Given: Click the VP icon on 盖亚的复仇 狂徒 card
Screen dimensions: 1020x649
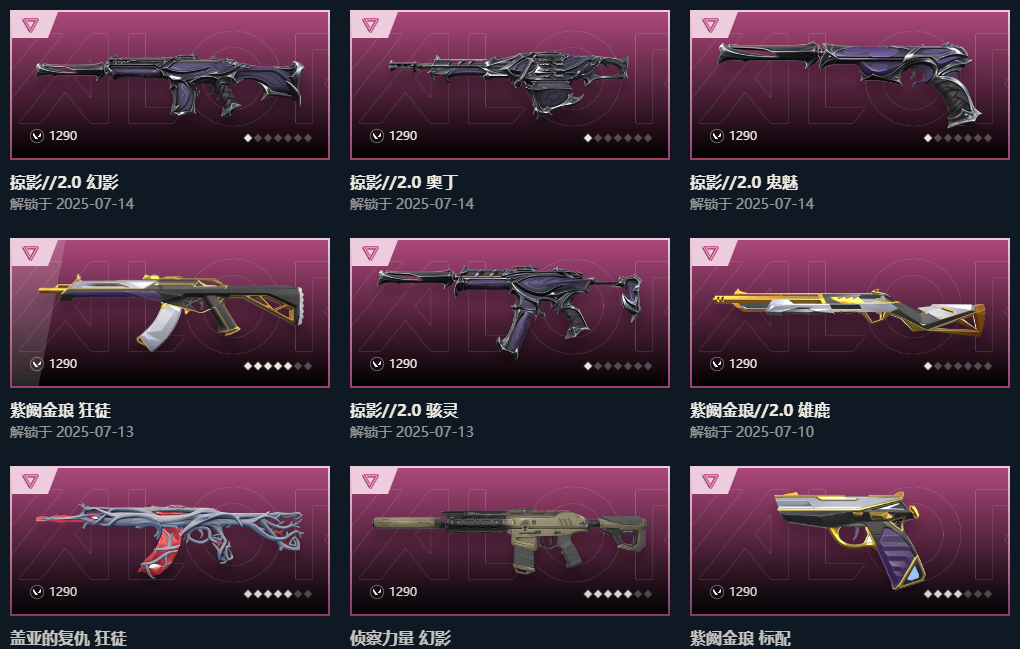Looking at the screenshot, I should tap(37, 592).
